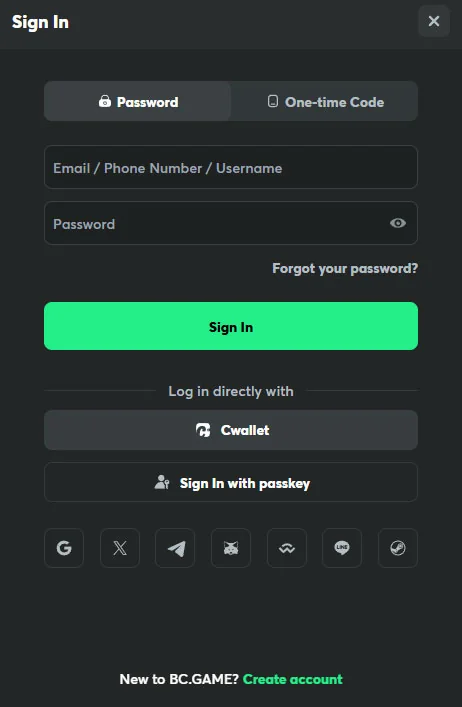Log in using the Telegram icon

click(175, 548)
